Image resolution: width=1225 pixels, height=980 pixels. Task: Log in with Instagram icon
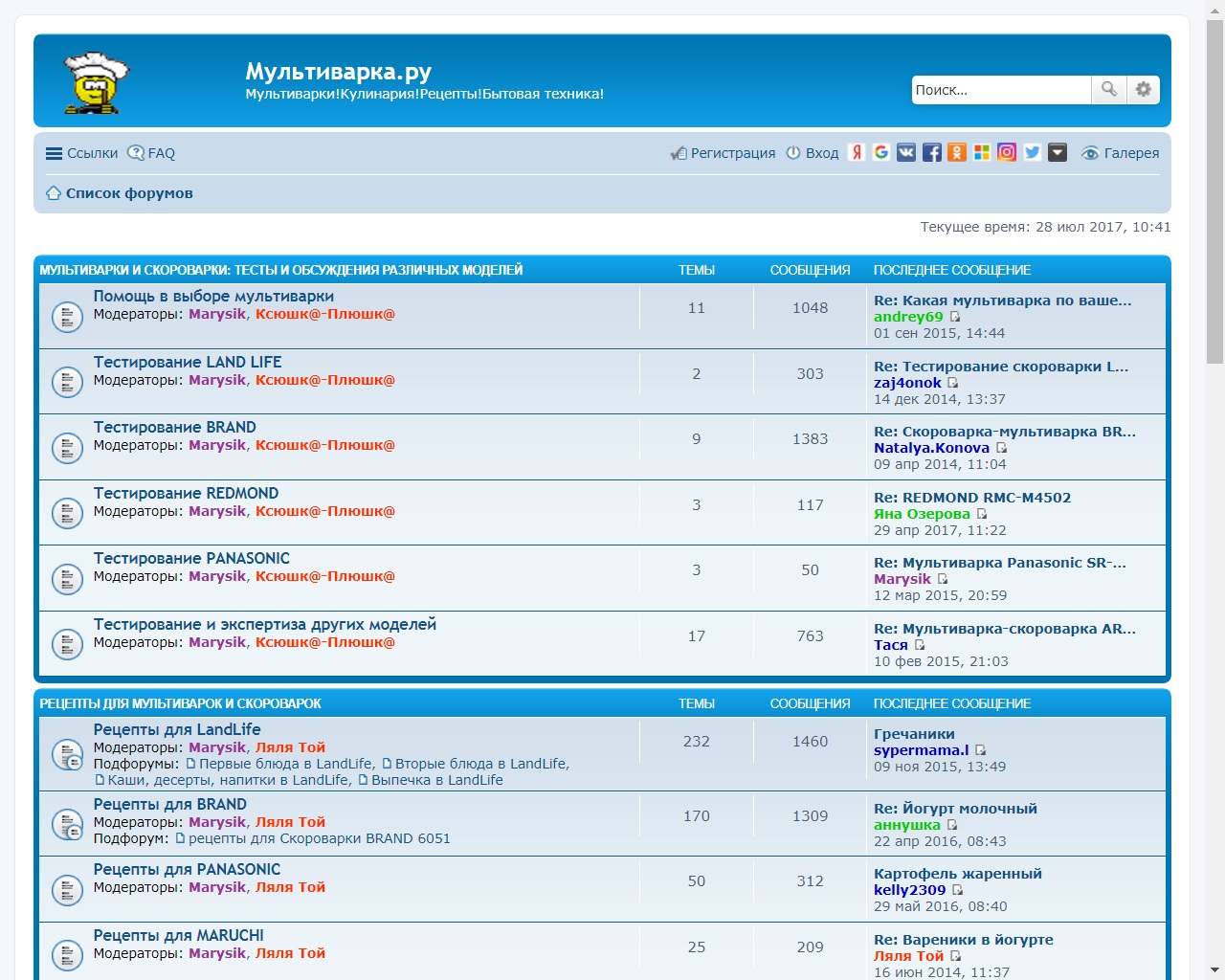click(x=1007, y=152)
